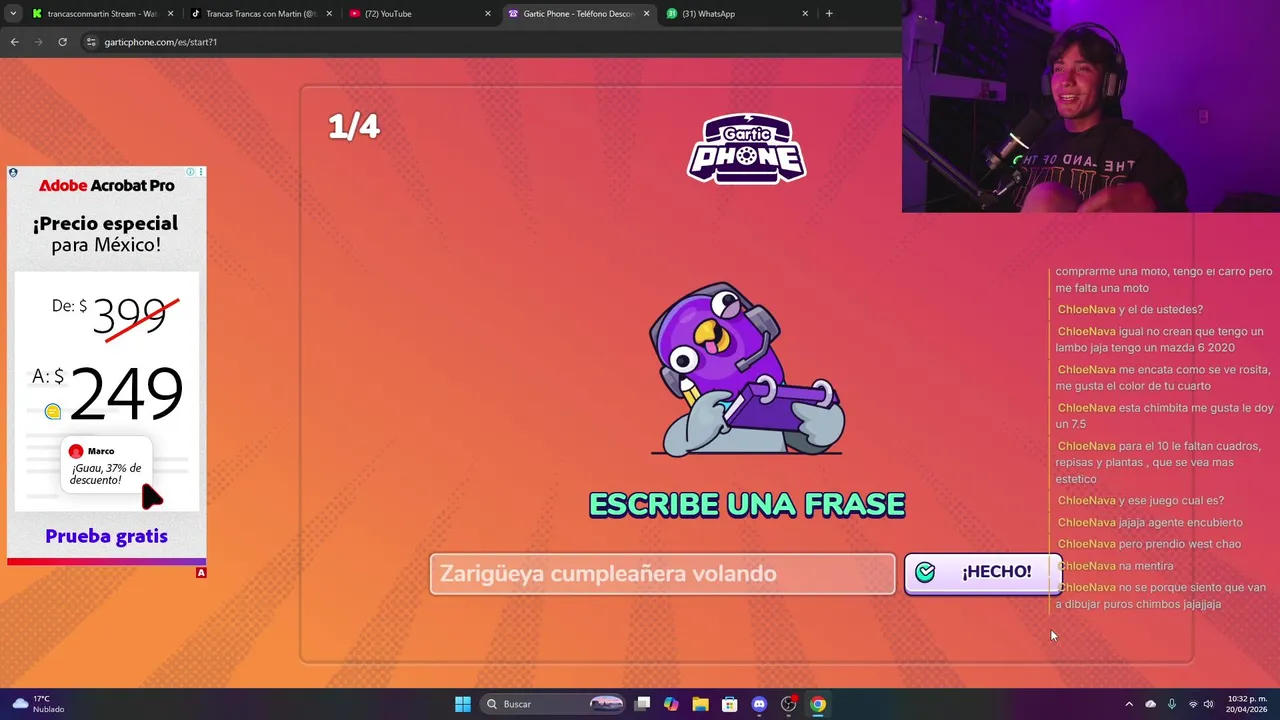Click the Marco comment bubble in ad
The width and height of the screenshot is (1280, 720).
(107, 465)
